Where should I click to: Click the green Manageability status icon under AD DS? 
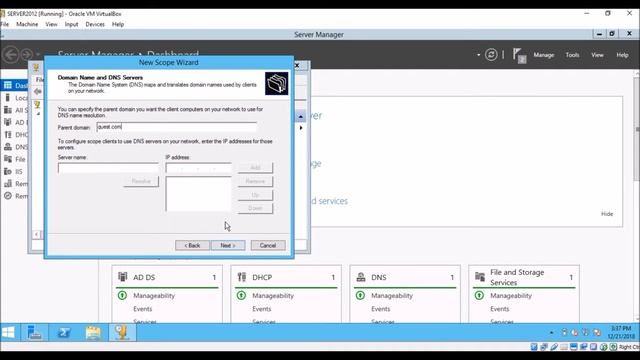click(122, 295)
